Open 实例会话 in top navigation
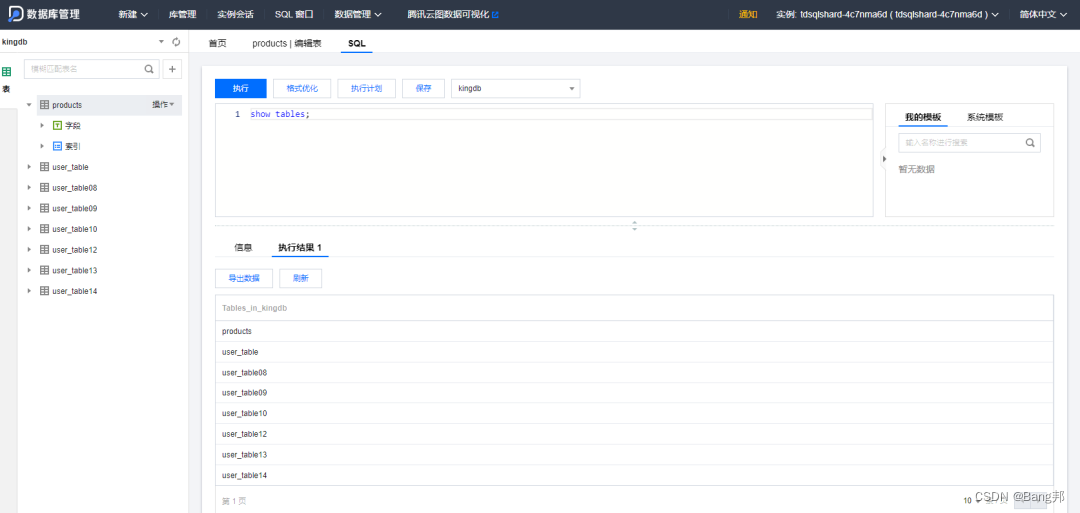This screenshot has width=1080, height=513. (236, 14)
